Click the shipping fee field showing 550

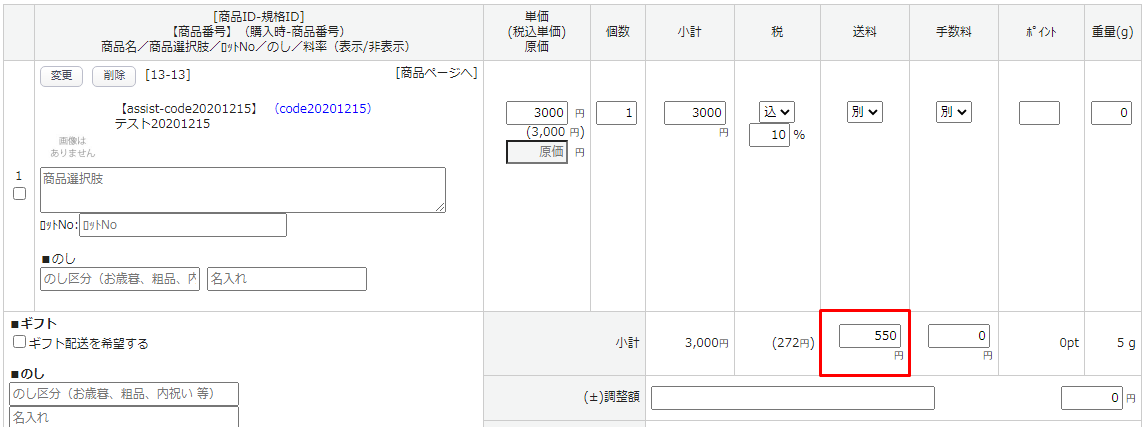(871, 336)
